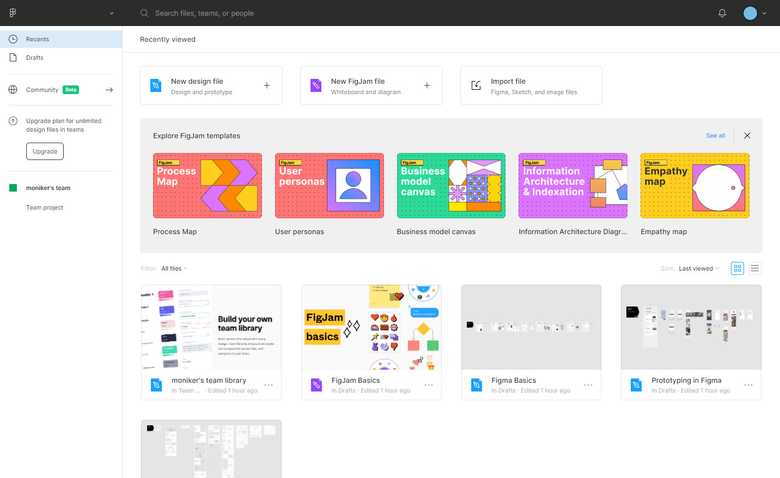The image size is (780, 478).
Task: Switch to list view
Action: point(755,268)
